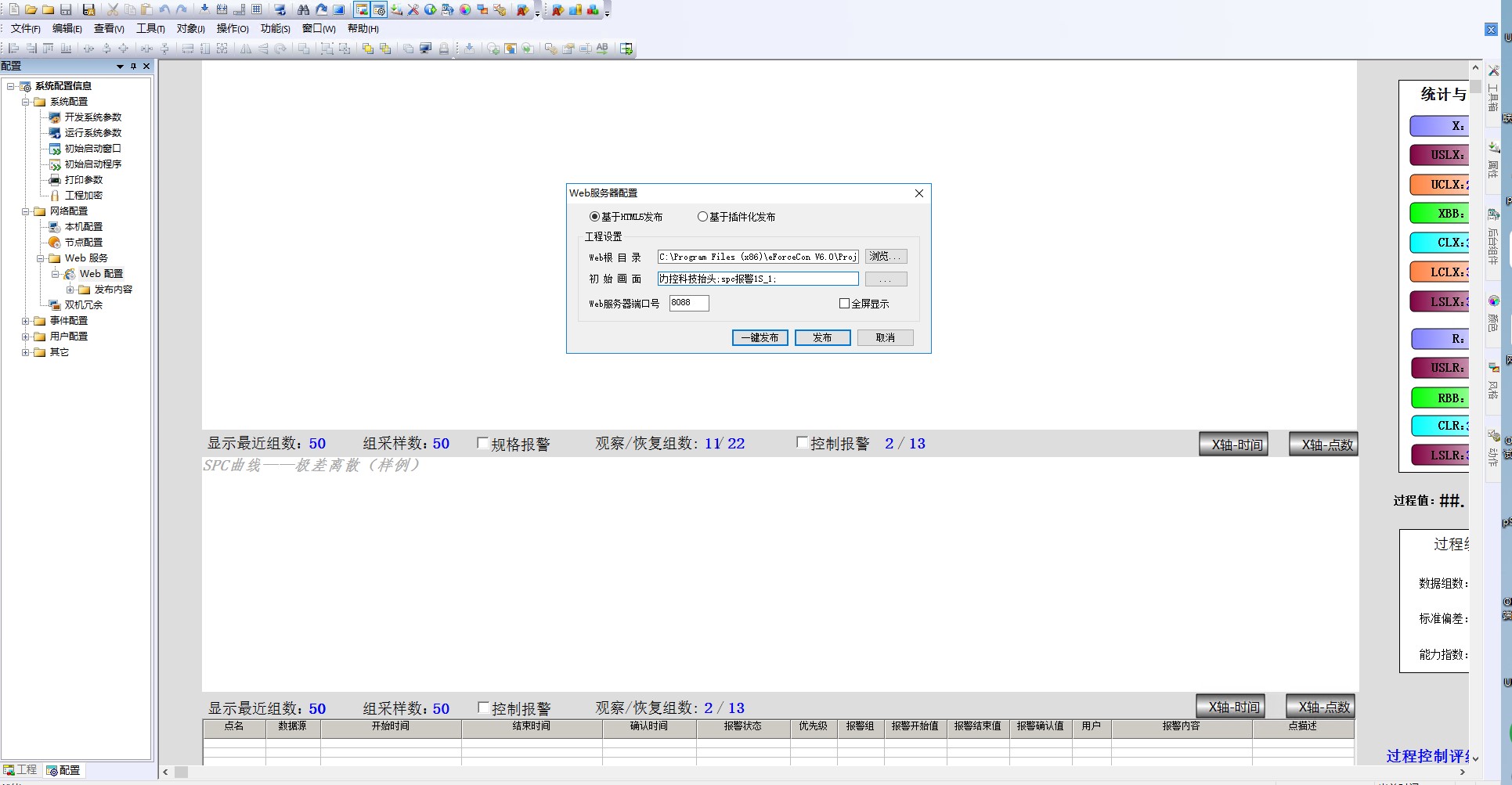Image resolution: width=1512 pixels, height=785 pixels.
Task: Click the Cut scissors icon
Action: pos(113,9)
